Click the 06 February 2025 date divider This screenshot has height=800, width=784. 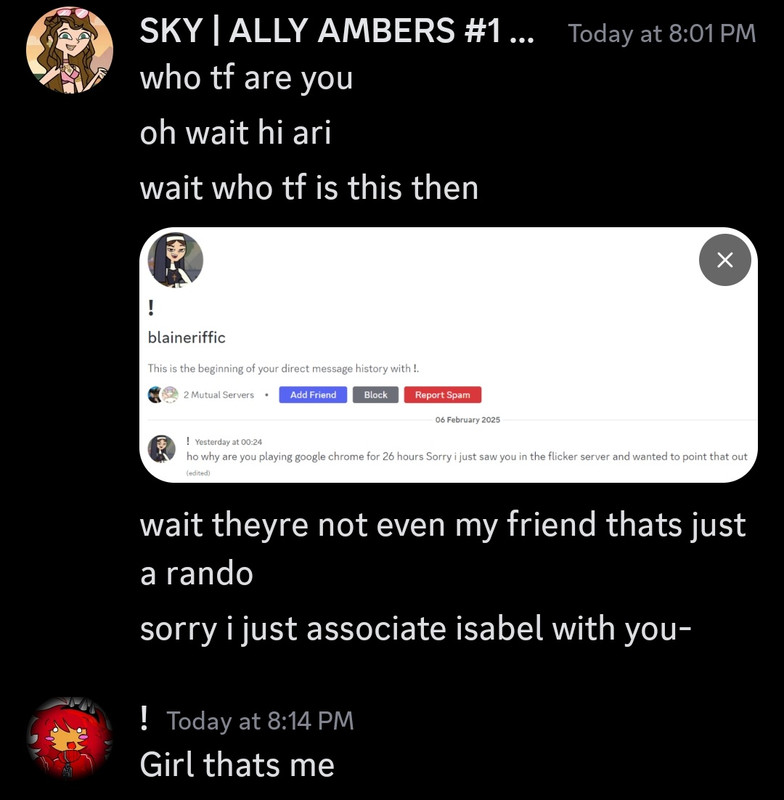pos(467,419)
